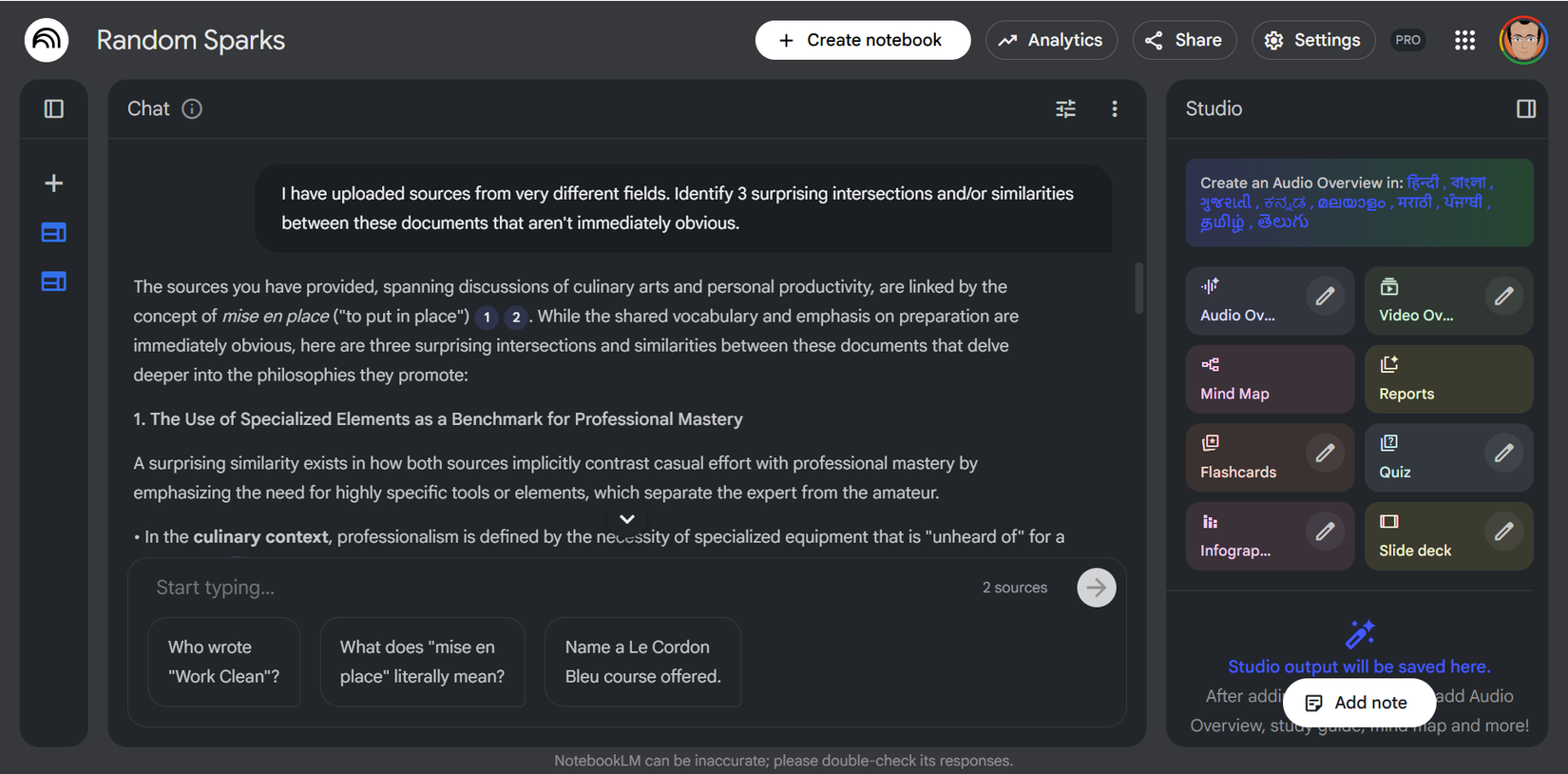Click the NotebookLM logo icon
This screenshot has height=774, width=1568.
point(47,40)
